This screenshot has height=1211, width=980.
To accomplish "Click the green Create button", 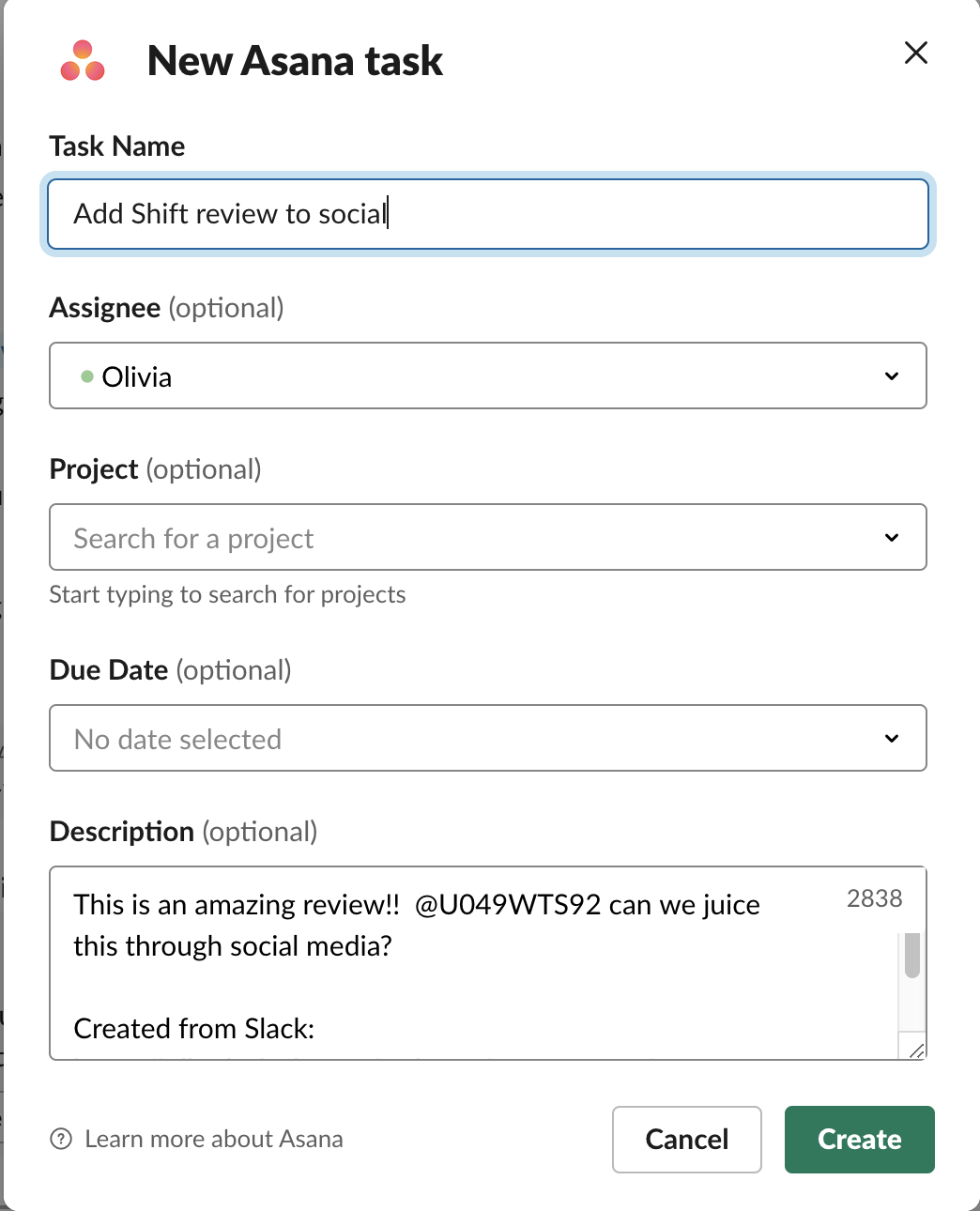I will tap(860, 1140).
